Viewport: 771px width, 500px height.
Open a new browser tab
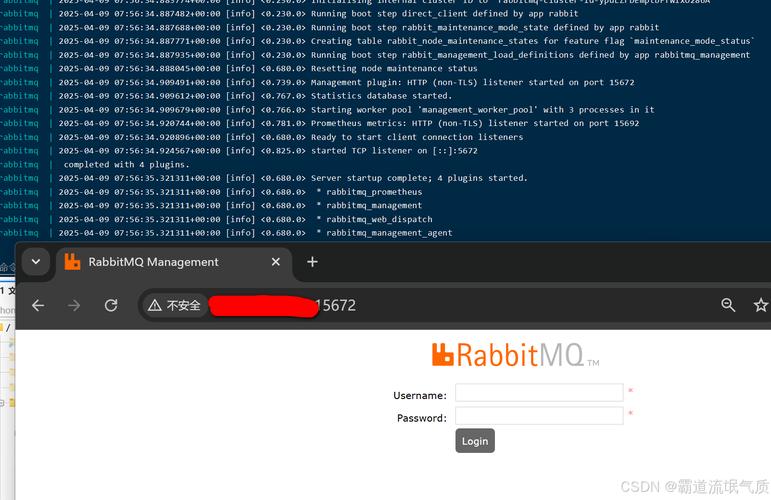point(312,262)
